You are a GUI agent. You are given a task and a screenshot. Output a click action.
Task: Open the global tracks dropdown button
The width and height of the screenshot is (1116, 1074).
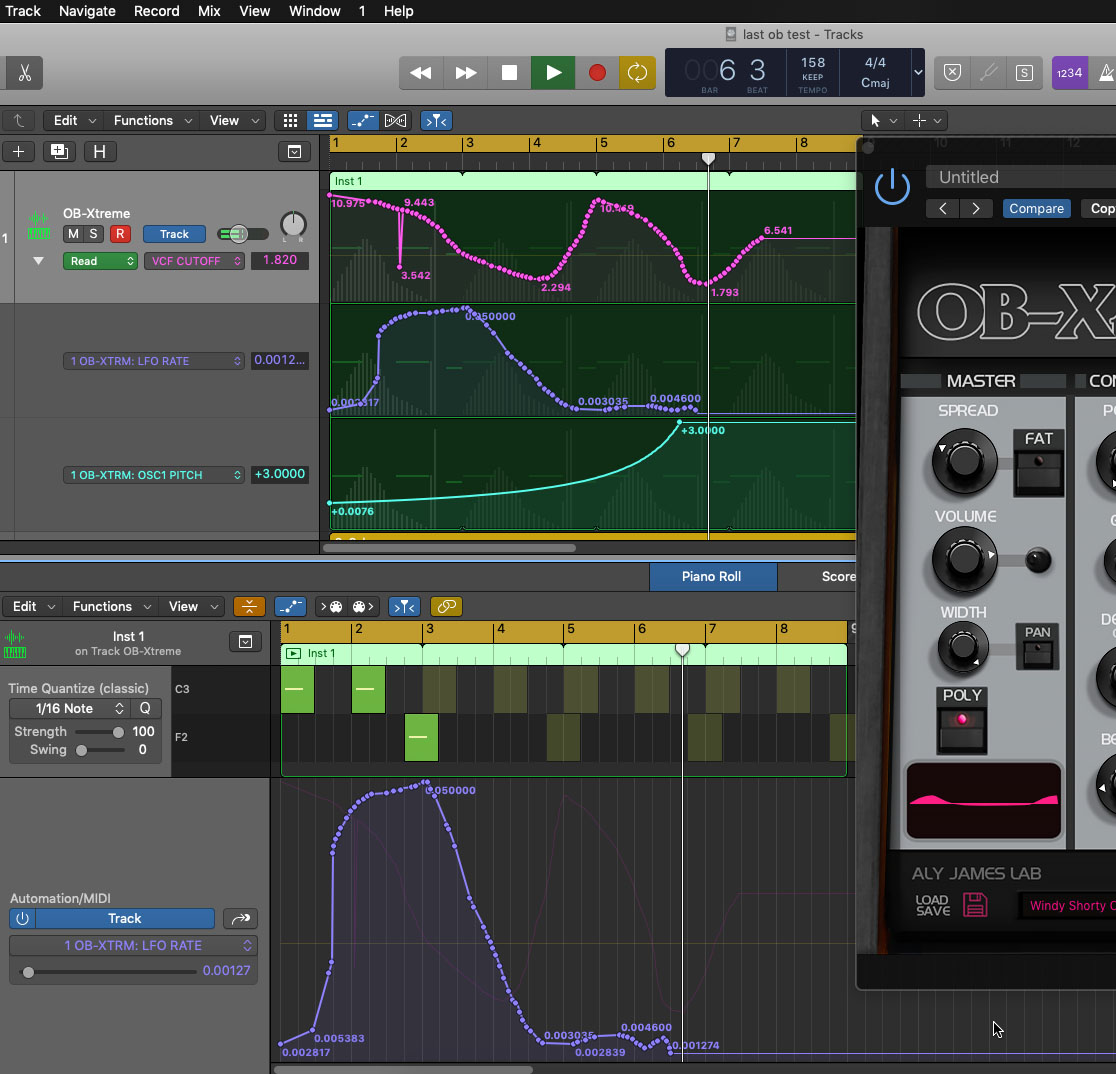point(294,152)
